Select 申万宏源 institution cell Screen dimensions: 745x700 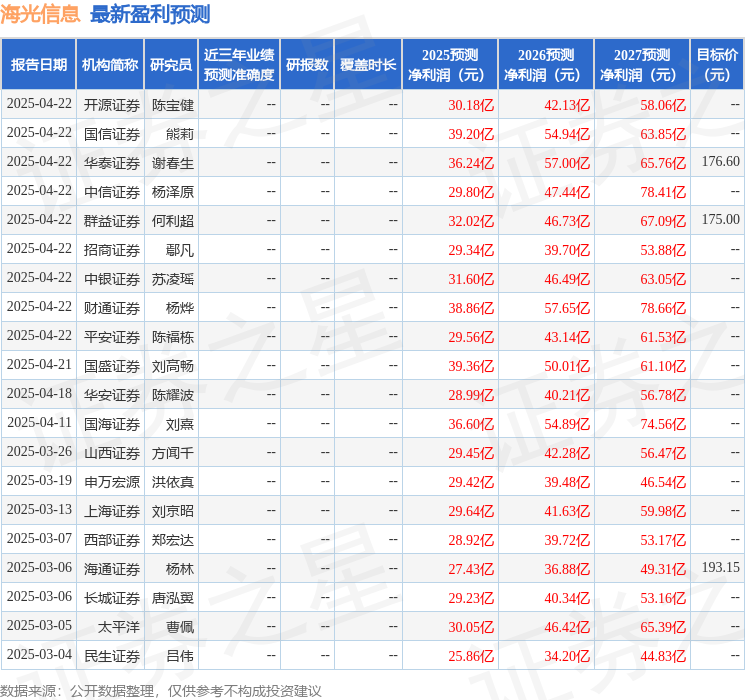pyautogui.click(x=112, y=482)
